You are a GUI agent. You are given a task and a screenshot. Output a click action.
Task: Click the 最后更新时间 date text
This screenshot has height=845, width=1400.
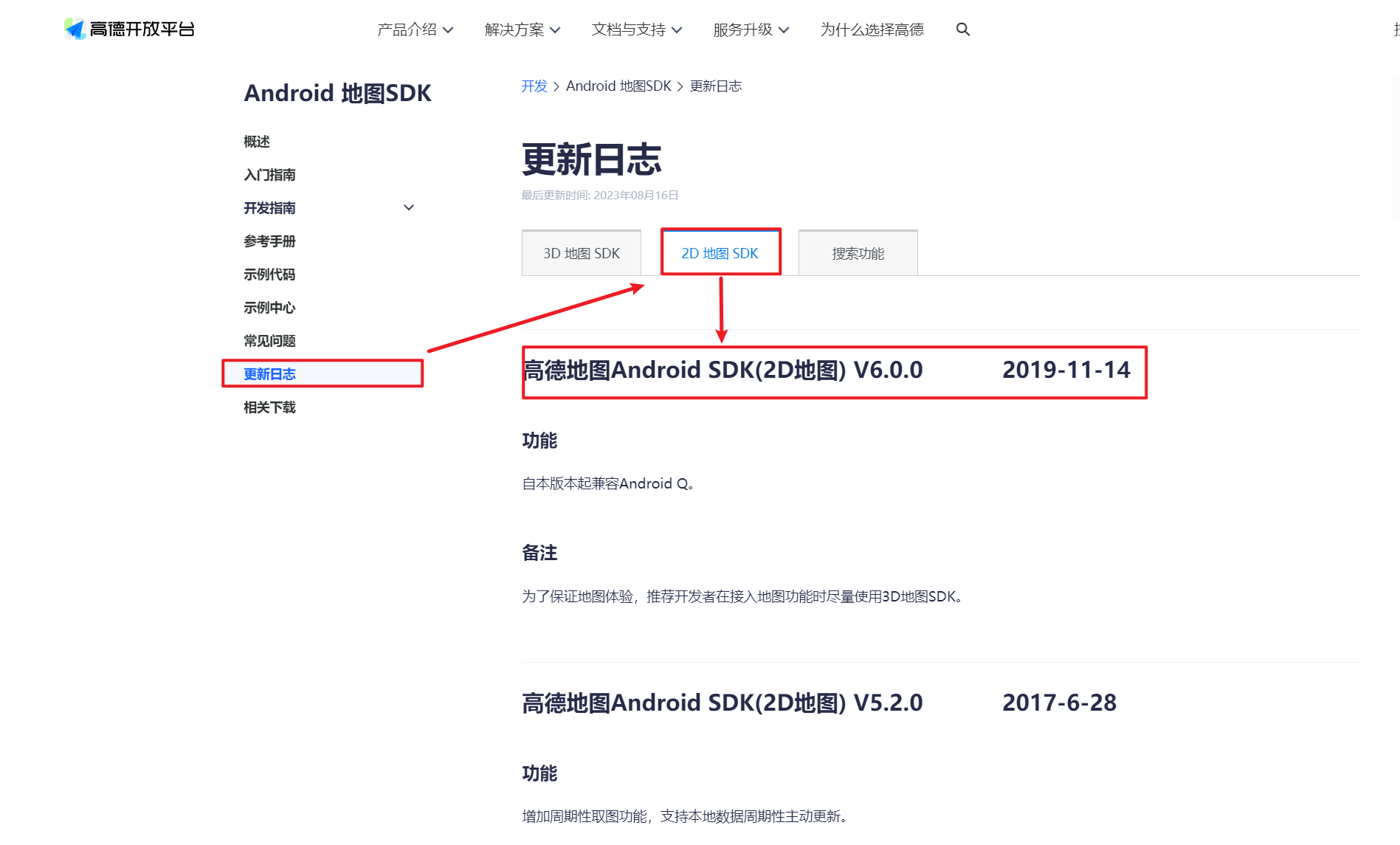click(x=600, y=196)
